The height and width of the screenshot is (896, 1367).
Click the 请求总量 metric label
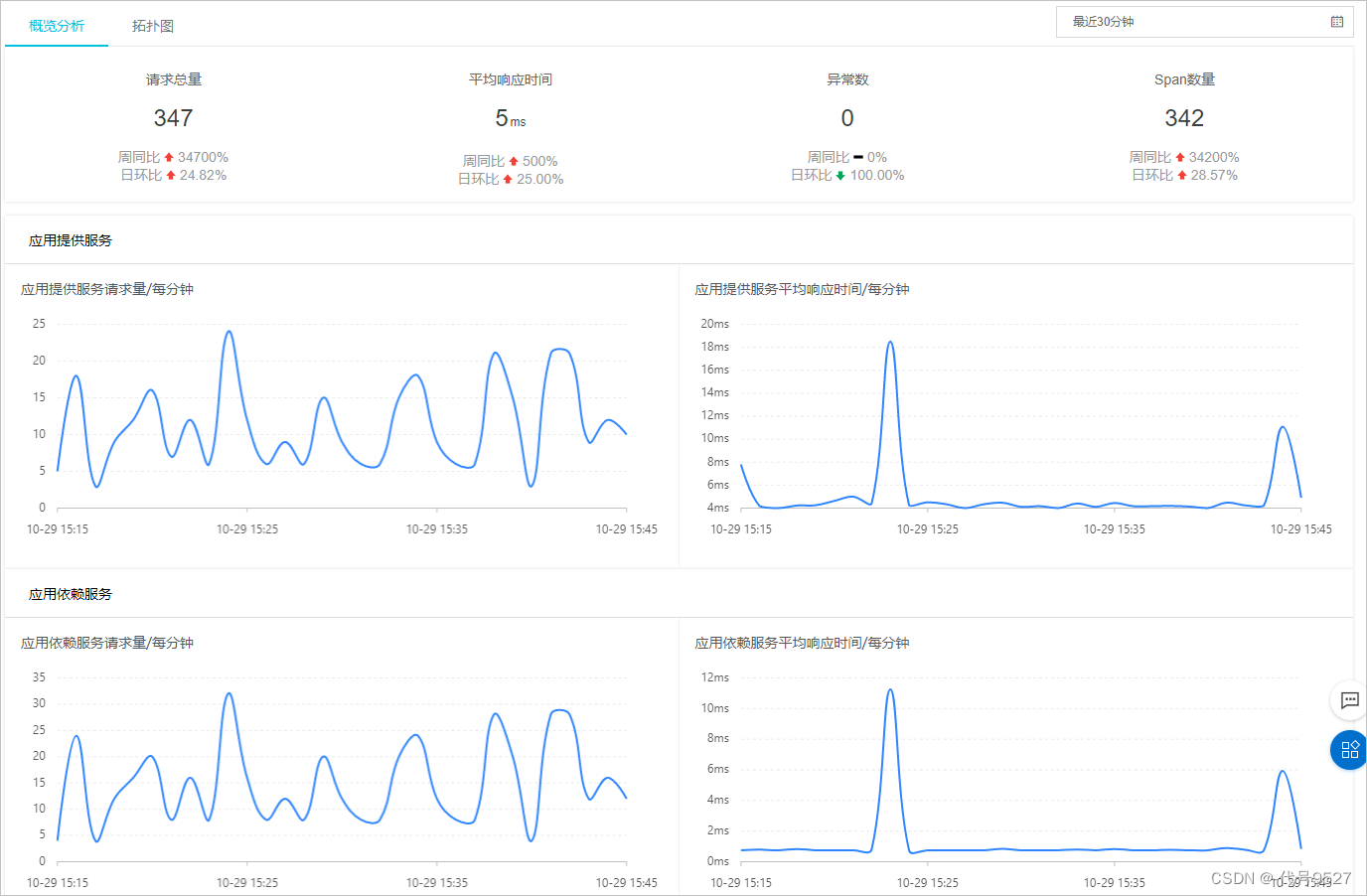tap(174, 79)
